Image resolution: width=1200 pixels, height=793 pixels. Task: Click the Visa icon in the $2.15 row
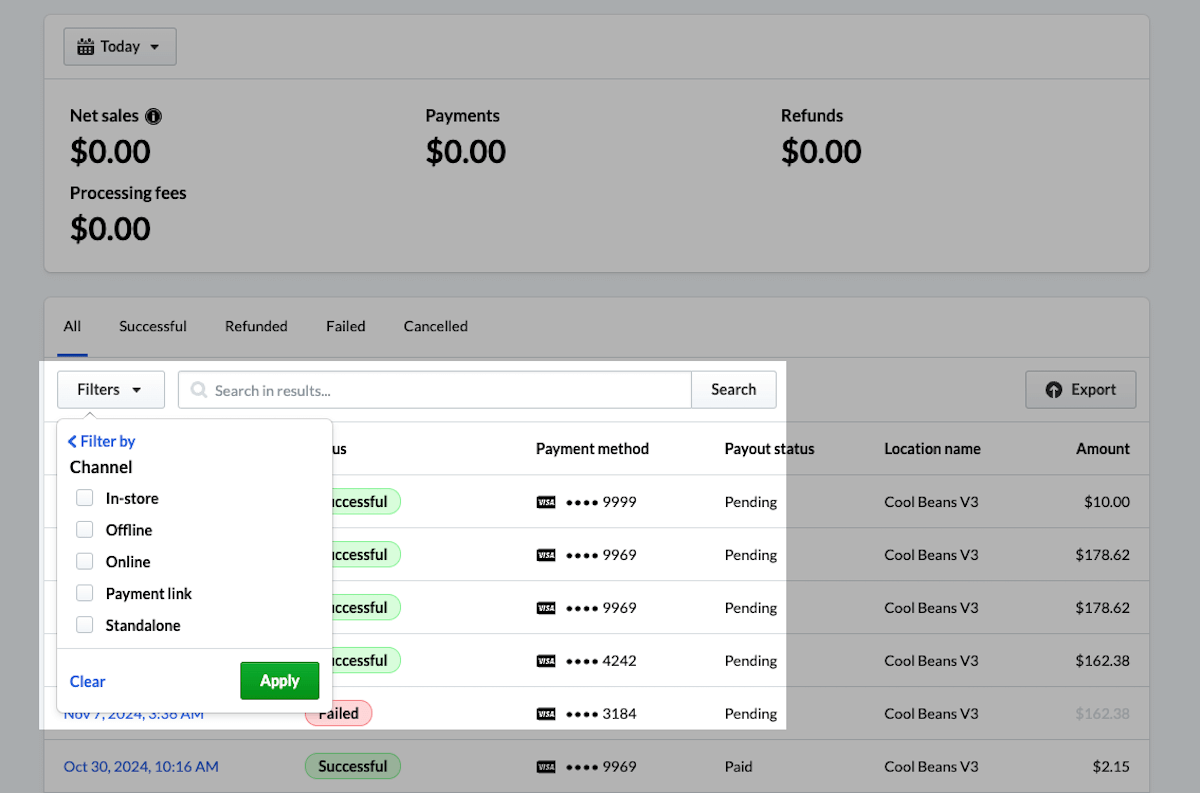[x=546, y=767]
